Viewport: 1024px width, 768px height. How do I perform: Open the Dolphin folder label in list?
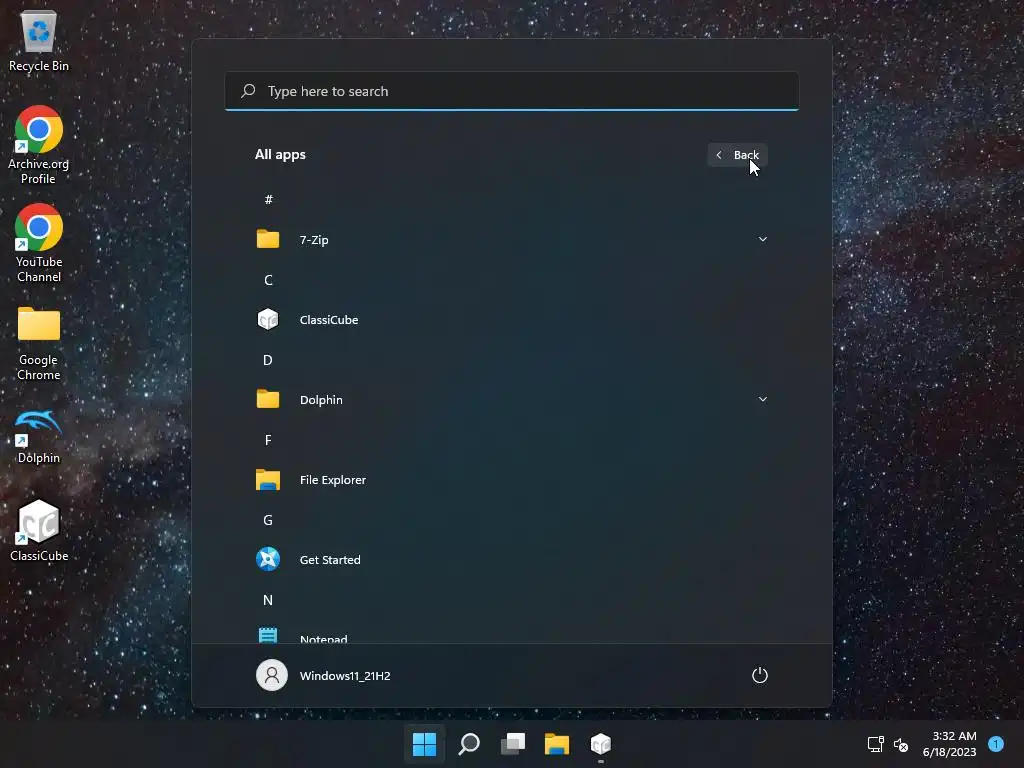tap(321, 400)
